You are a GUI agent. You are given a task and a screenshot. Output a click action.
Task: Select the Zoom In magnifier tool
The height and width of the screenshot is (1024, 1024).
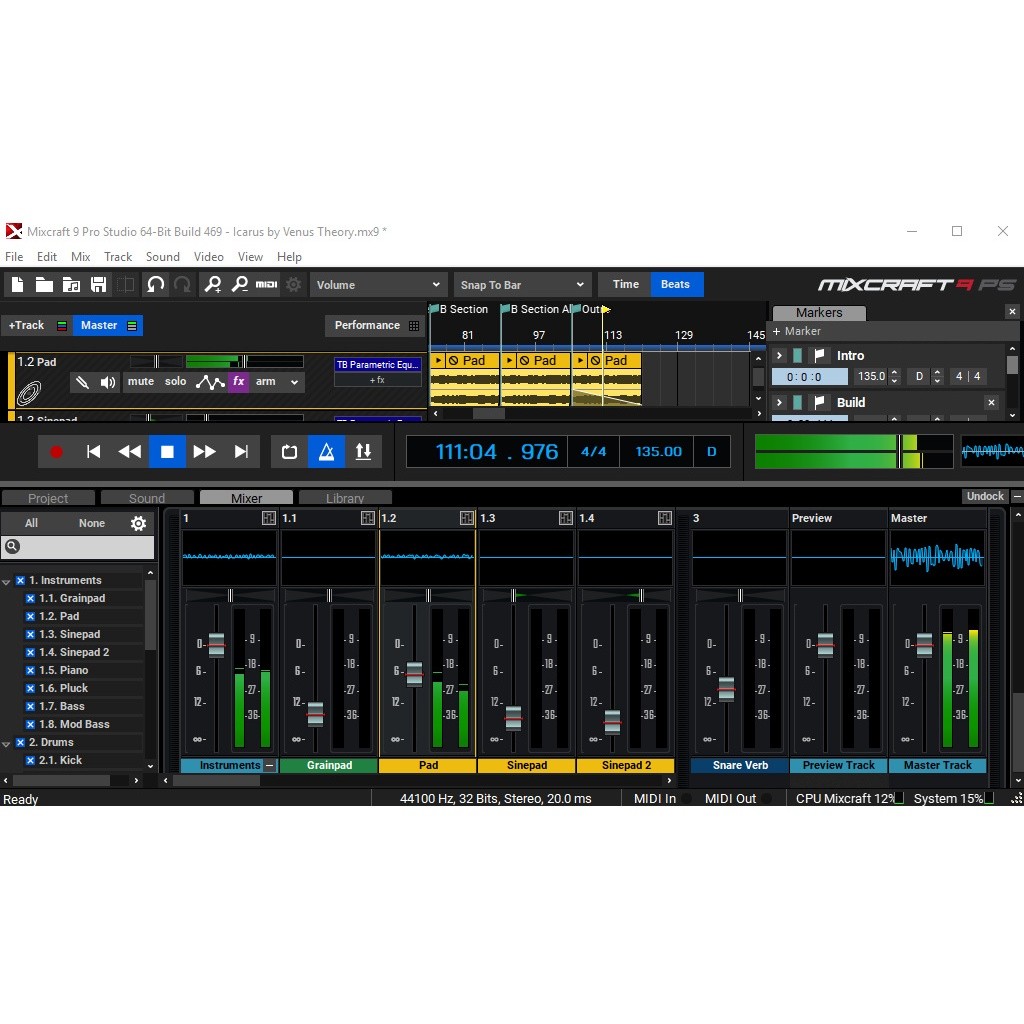(x=212, y=284)
